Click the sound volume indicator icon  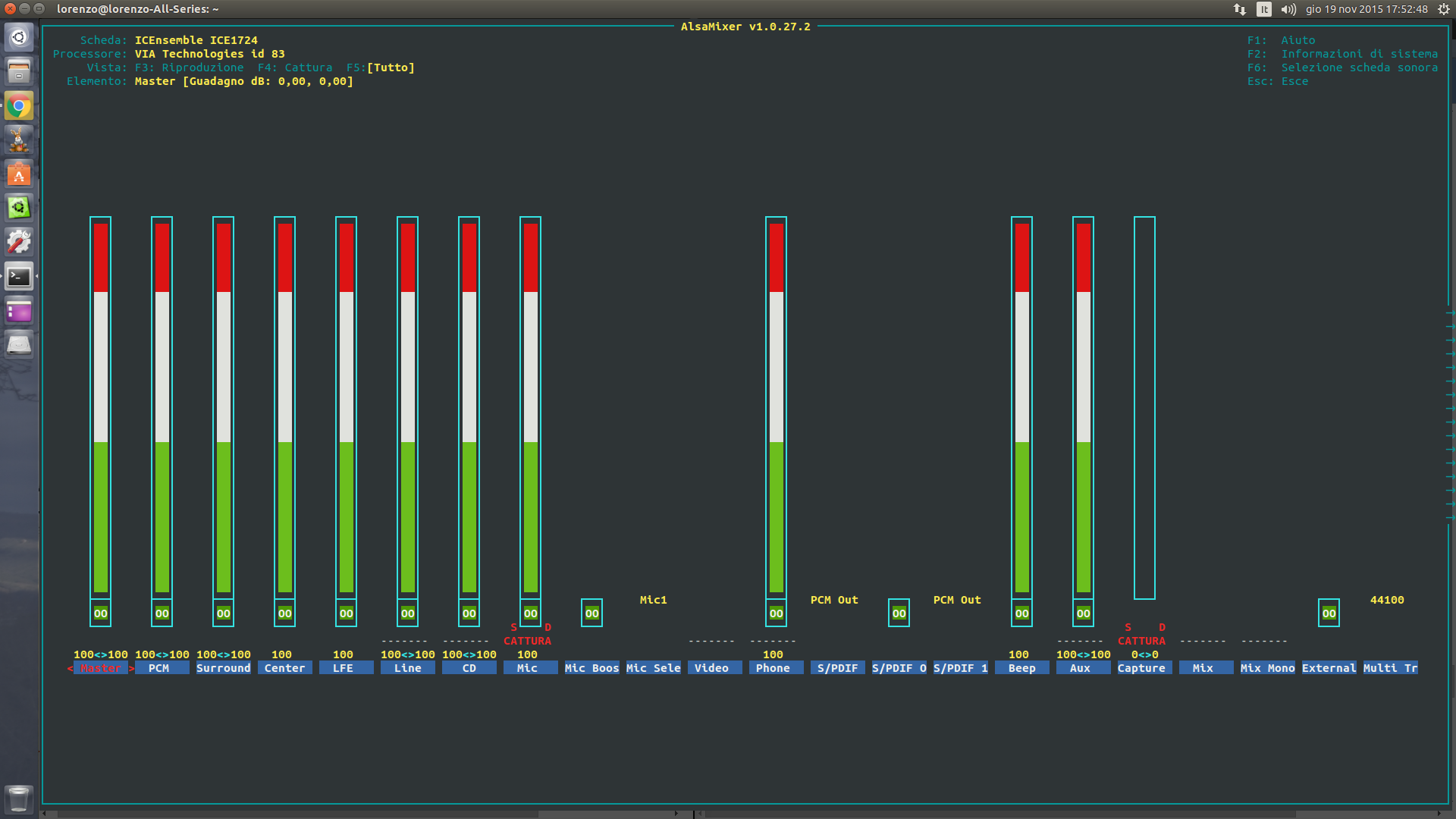(x=1288, y=9)
